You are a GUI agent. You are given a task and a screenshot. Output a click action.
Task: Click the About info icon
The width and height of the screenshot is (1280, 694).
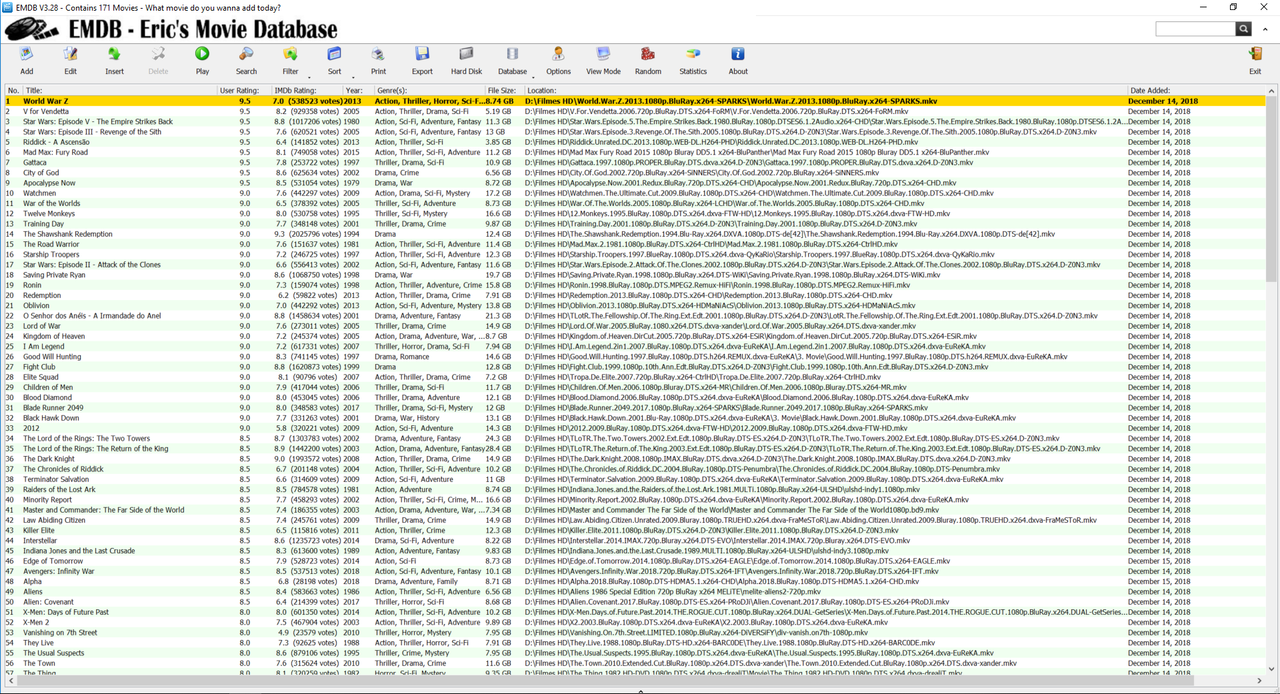pos(737,54)
